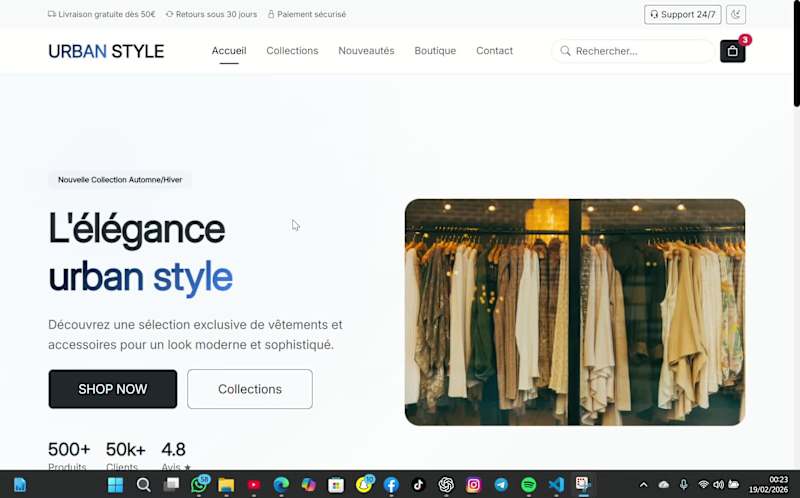The height and width of the screenshot is (498, 800).
Task: Open the Contact nav item
Action: pyautogui.click(x=494, y=51)
